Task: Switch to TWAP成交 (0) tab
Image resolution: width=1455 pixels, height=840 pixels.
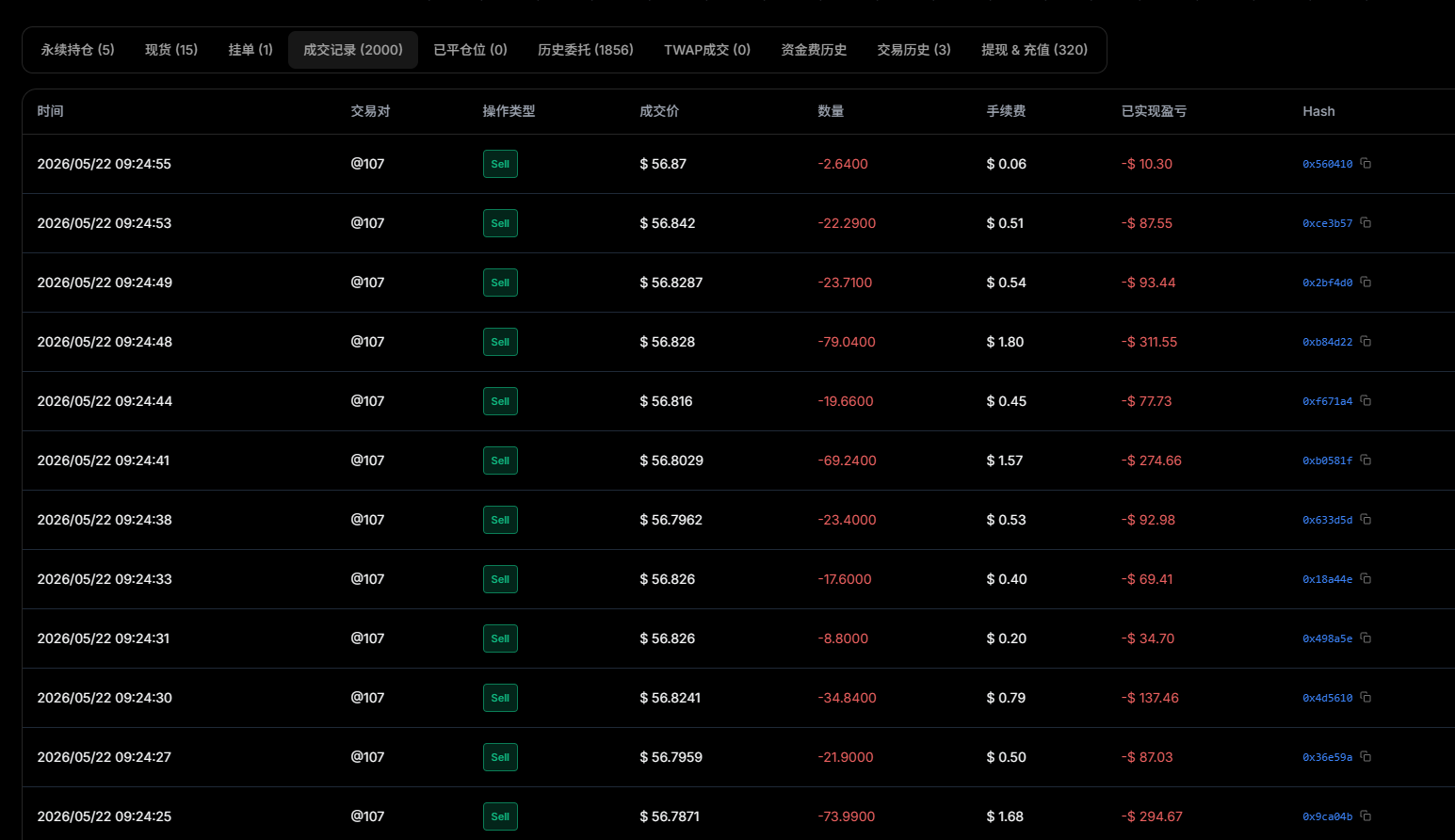Action: (x=707, y=50)
